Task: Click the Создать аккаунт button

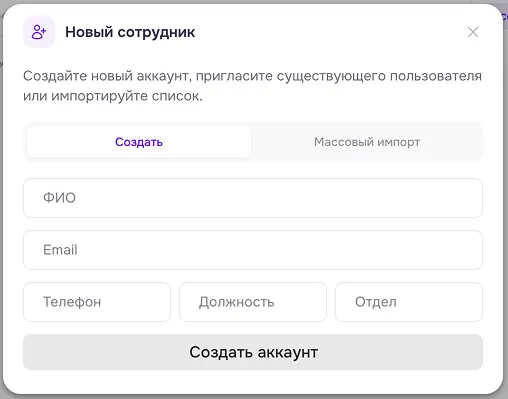Action: [253, 352]
